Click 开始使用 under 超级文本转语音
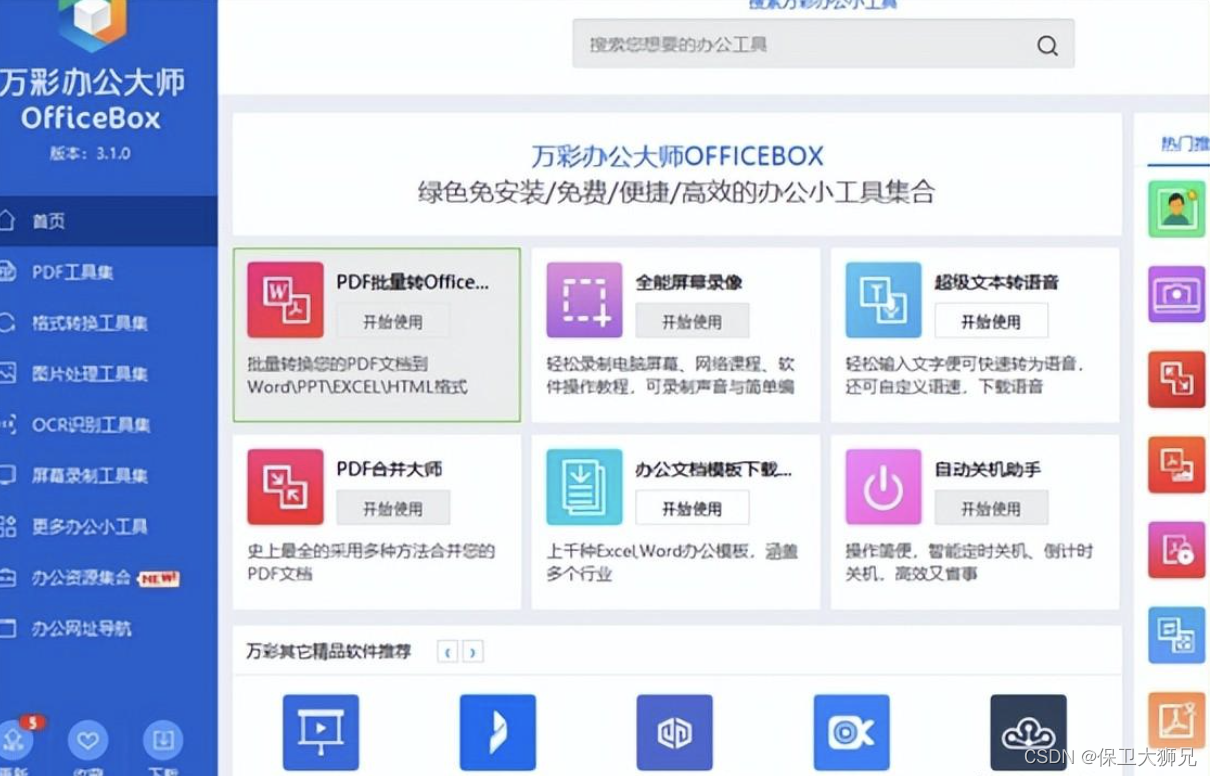This screenshot has height=776, width=1212. coord(991,322)
